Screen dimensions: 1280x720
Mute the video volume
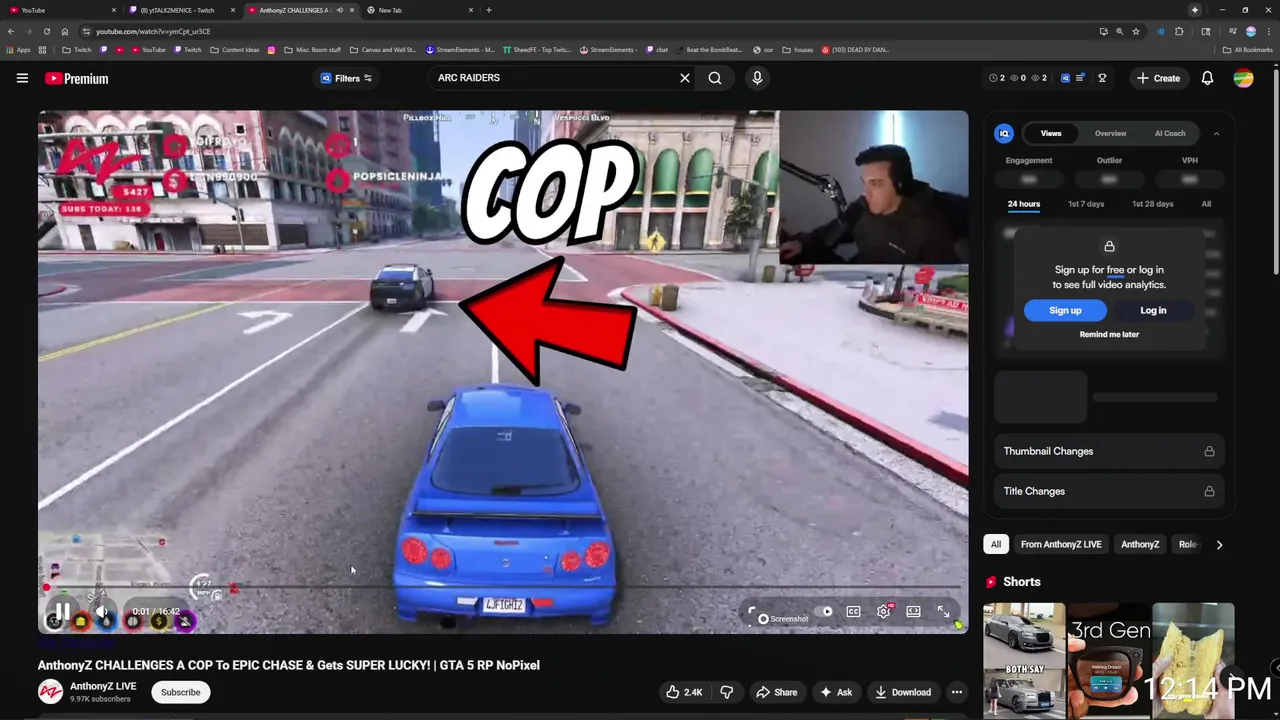pos(101,611)
